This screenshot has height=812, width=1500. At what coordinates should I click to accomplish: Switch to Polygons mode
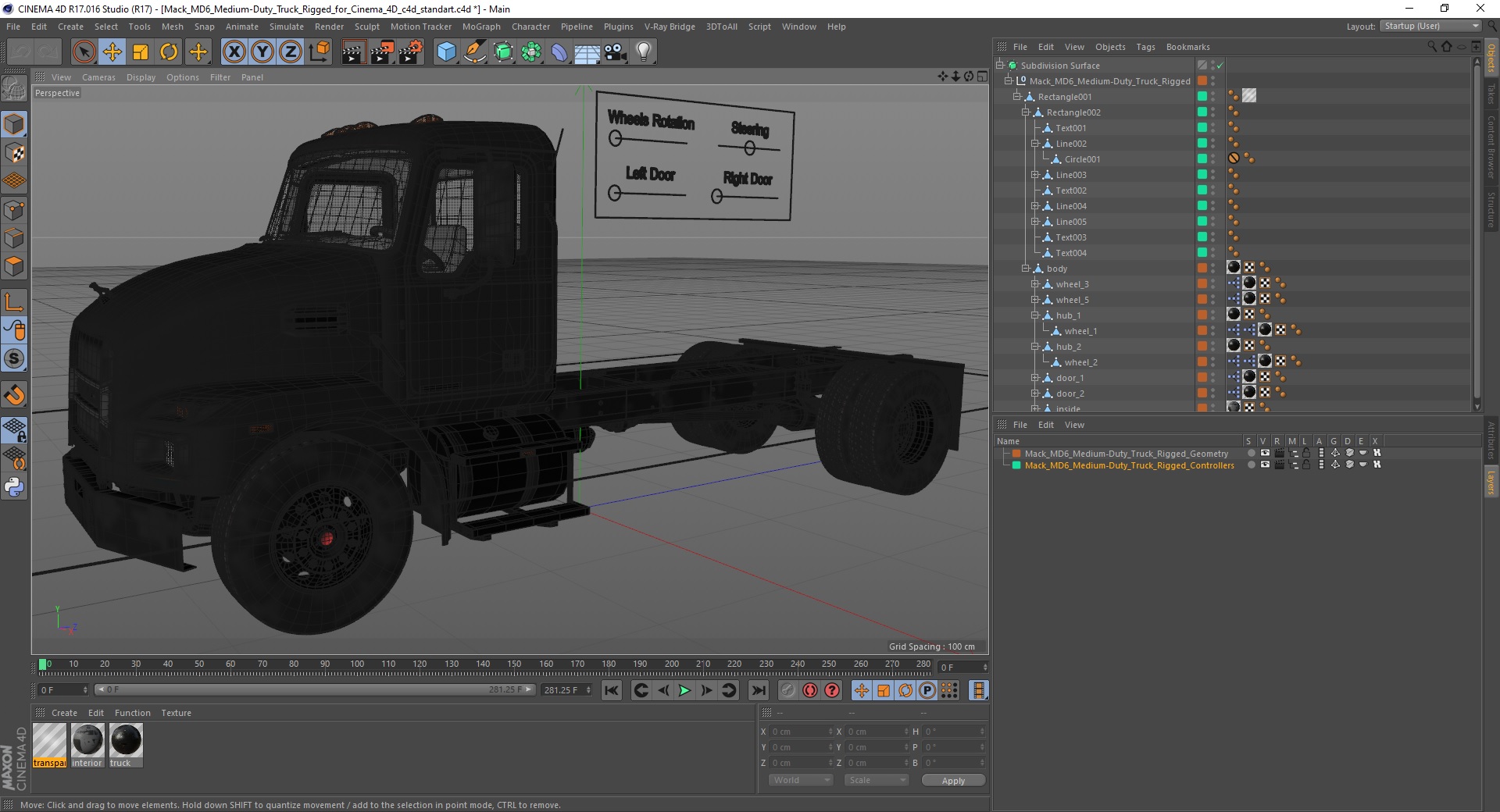point(14,266)
